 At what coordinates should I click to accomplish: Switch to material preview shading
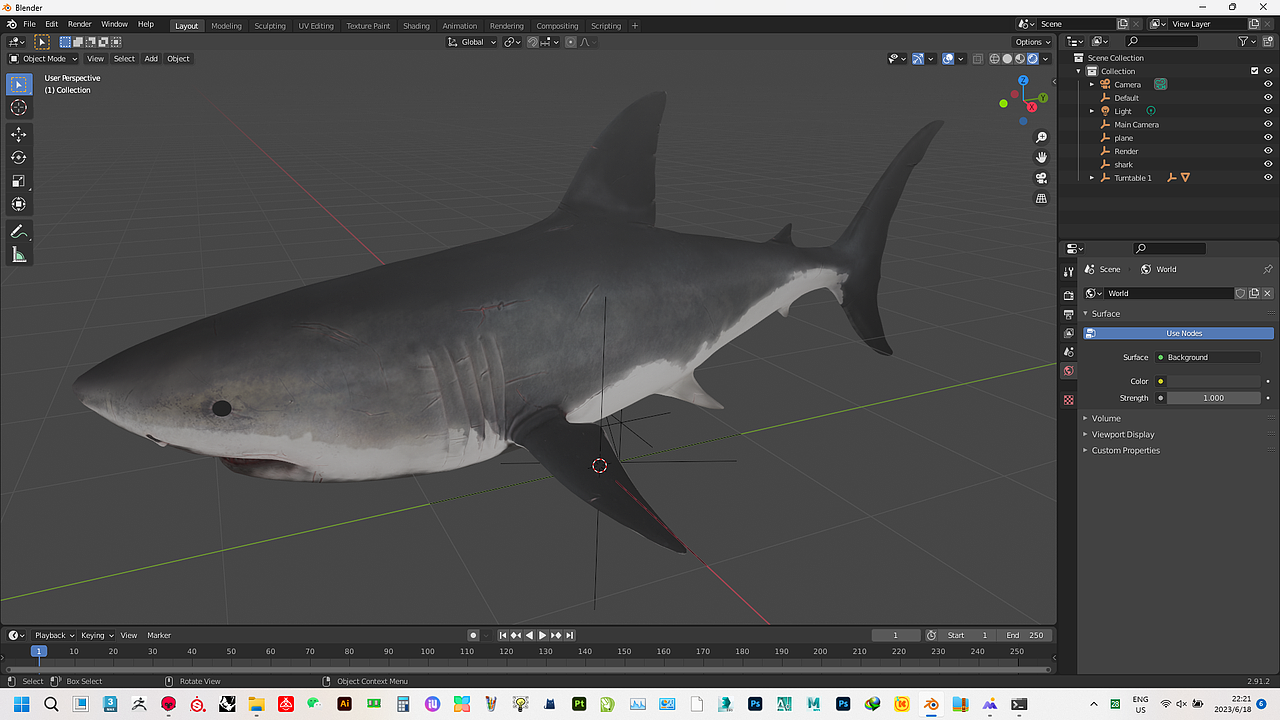pos(1020,58)
